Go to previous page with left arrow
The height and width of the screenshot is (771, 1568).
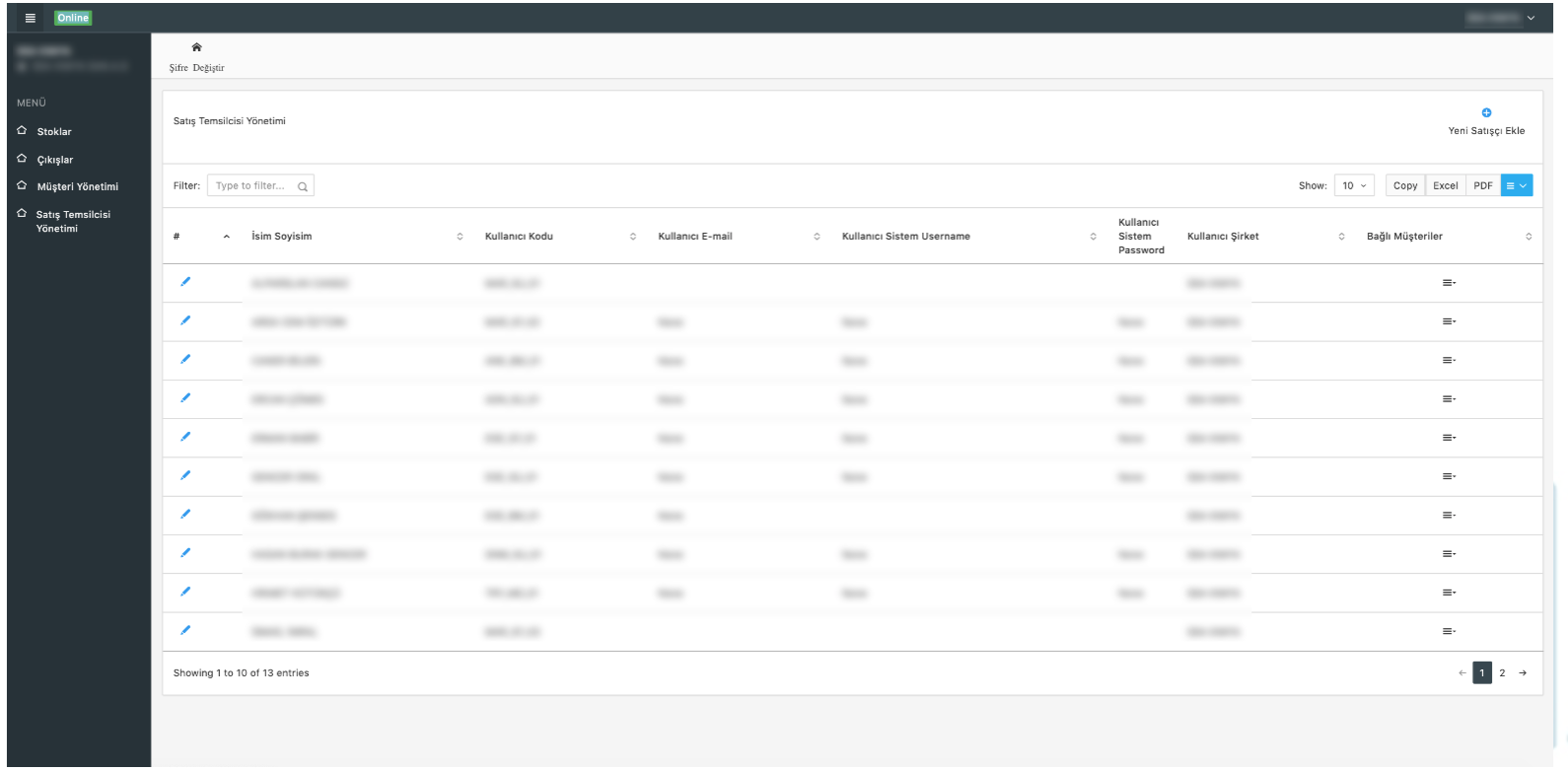(1461, 673)
